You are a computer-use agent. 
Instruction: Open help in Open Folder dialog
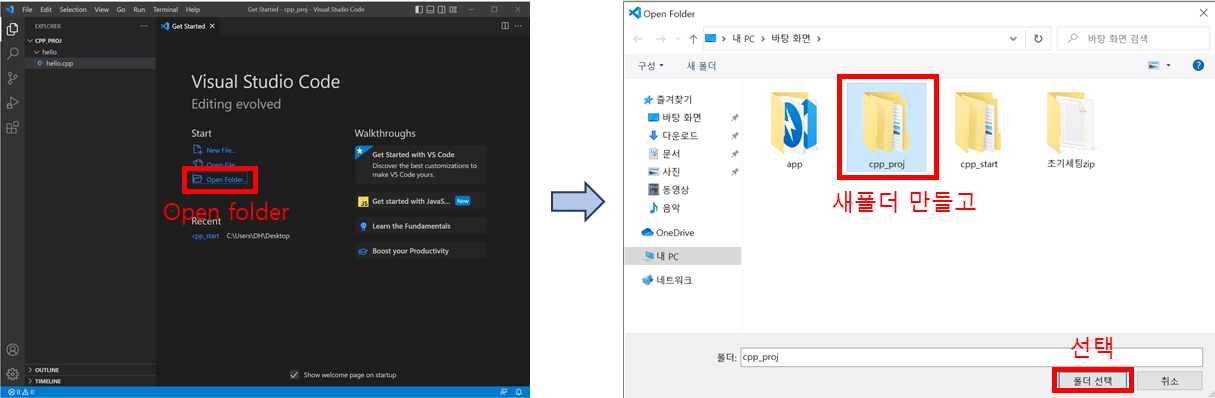[1198, 66]
